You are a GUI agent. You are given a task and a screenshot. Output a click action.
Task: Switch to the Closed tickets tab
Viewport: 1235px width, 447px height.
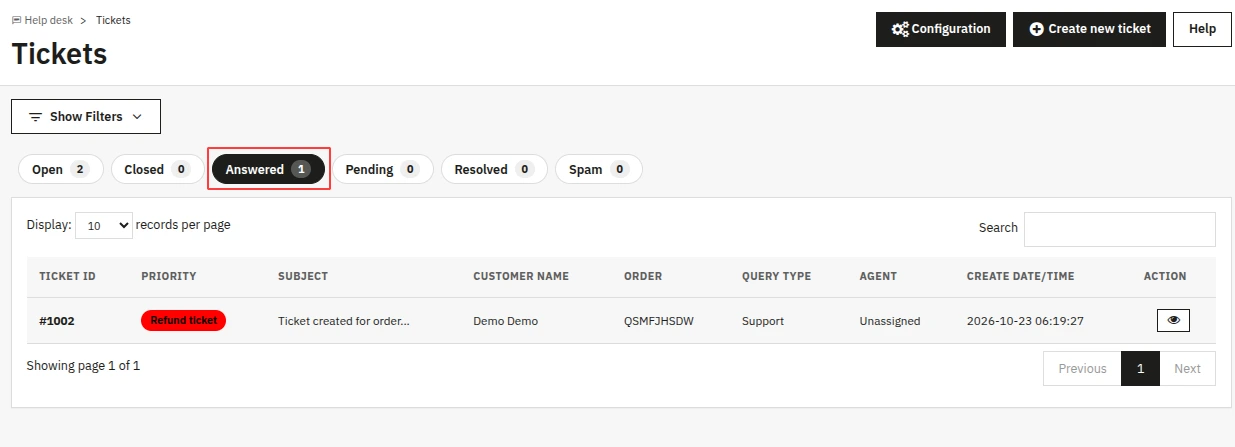[x=157, y=169]
